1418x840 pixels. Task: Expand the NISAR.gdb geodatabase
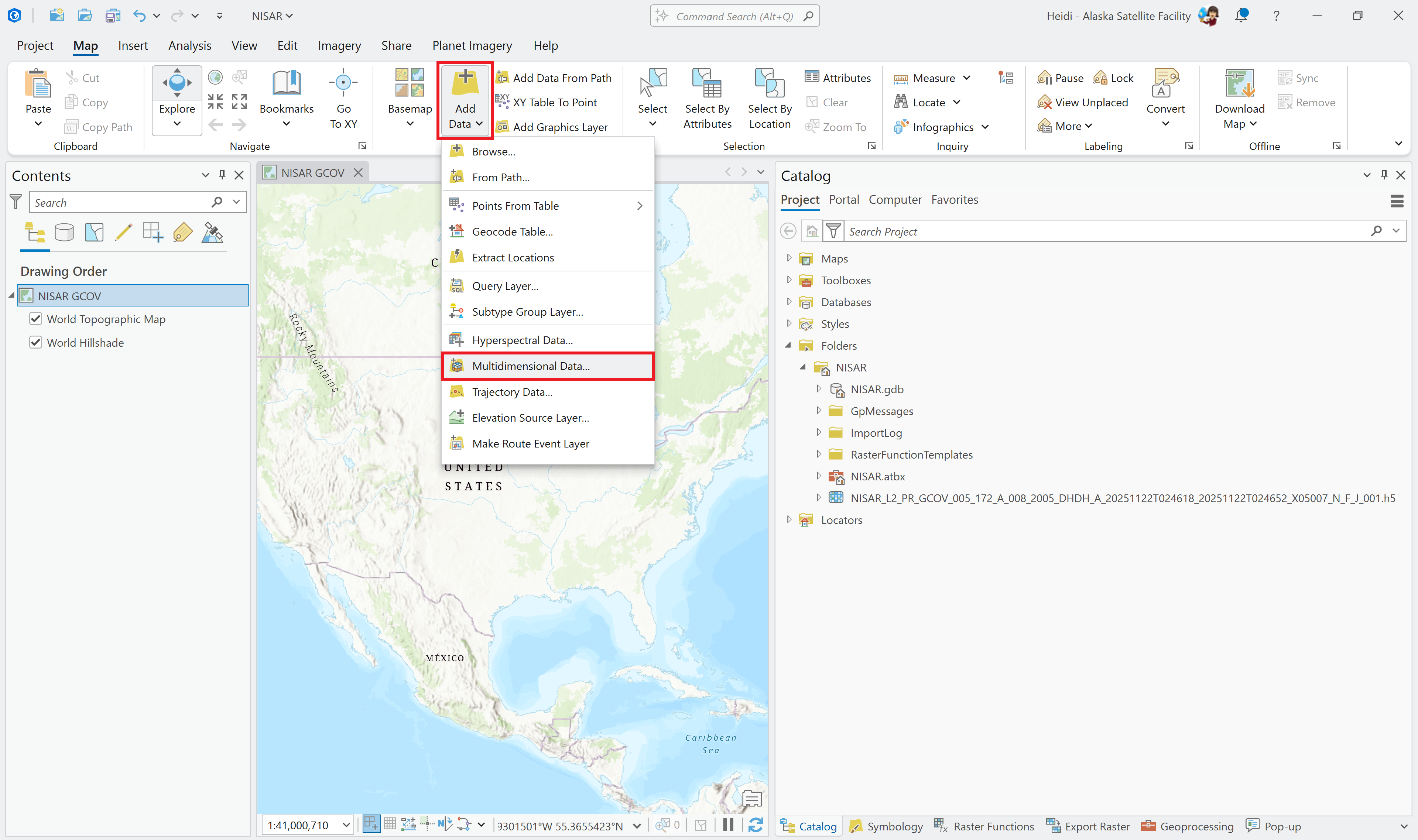coord(819,389)
